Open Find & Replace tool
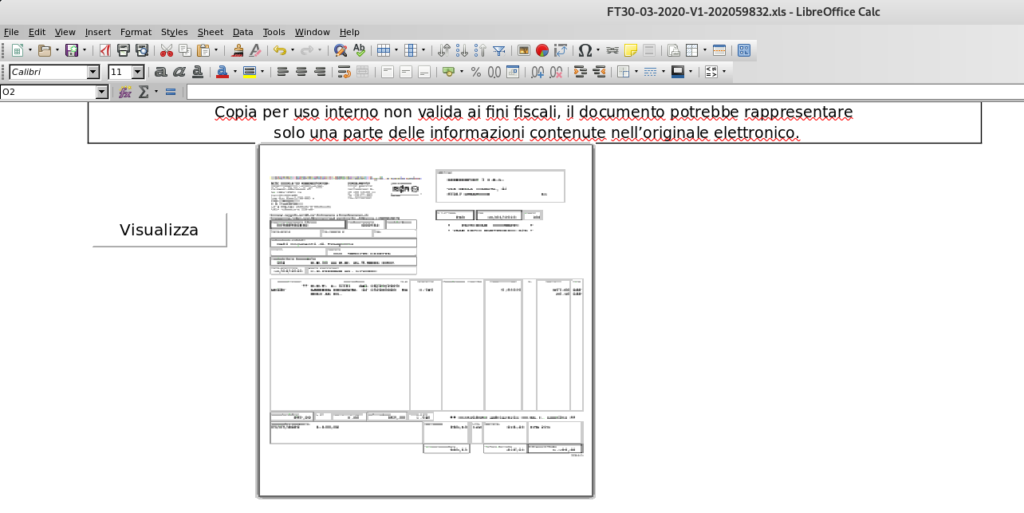Image resolution: width=1024 pixels, height=513 pixels. point(340,50)
